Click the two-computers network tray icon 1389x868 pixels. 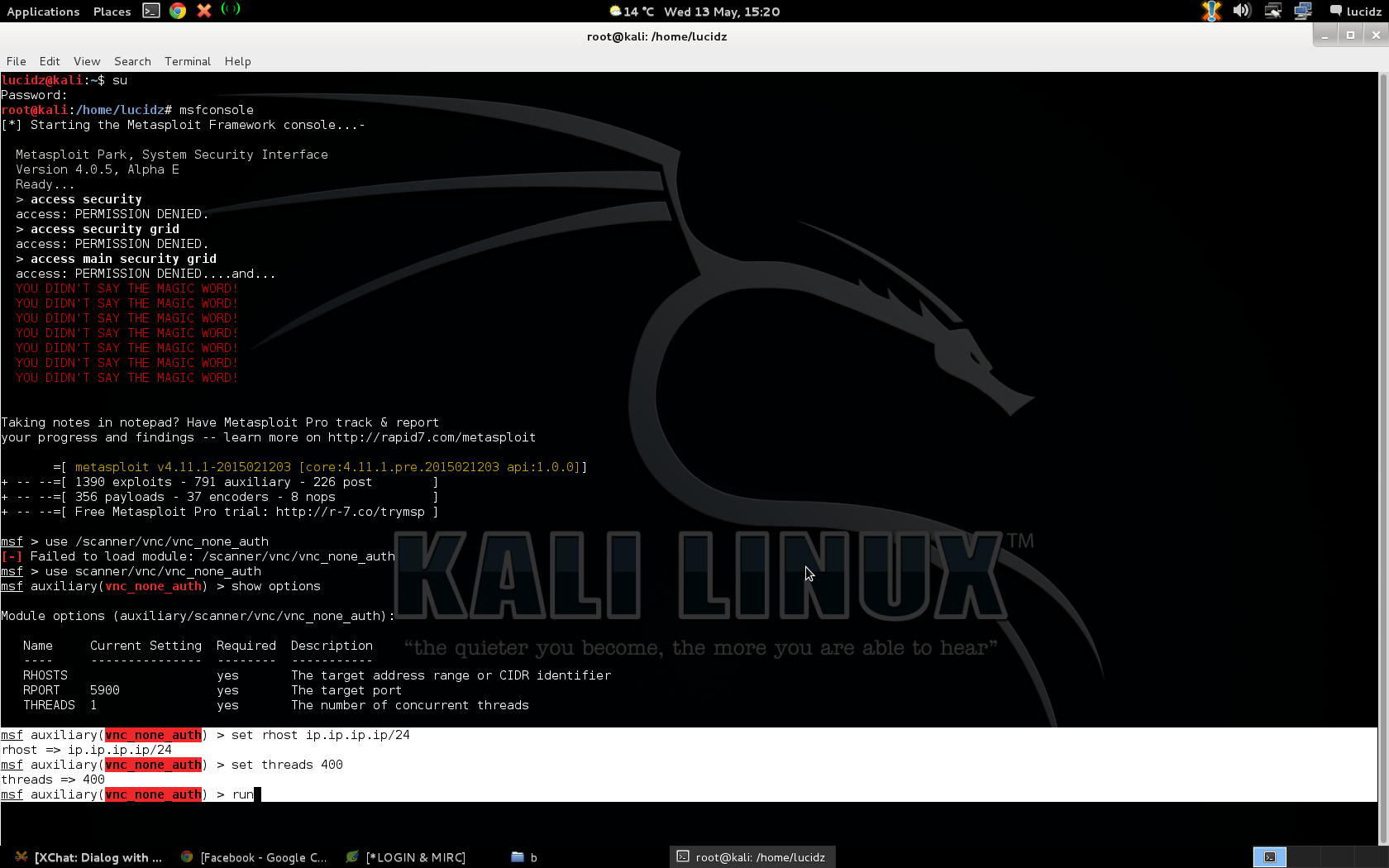click(x=1303, y=11)
